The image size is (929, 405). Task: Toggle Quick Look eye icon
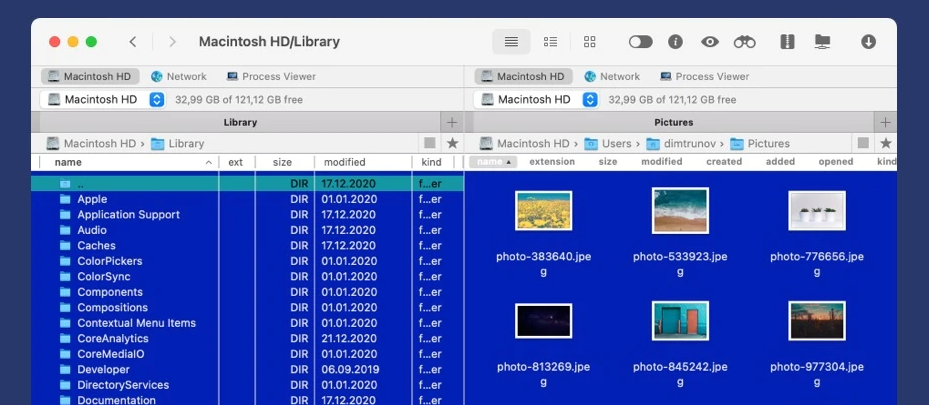tap(710, 42)
